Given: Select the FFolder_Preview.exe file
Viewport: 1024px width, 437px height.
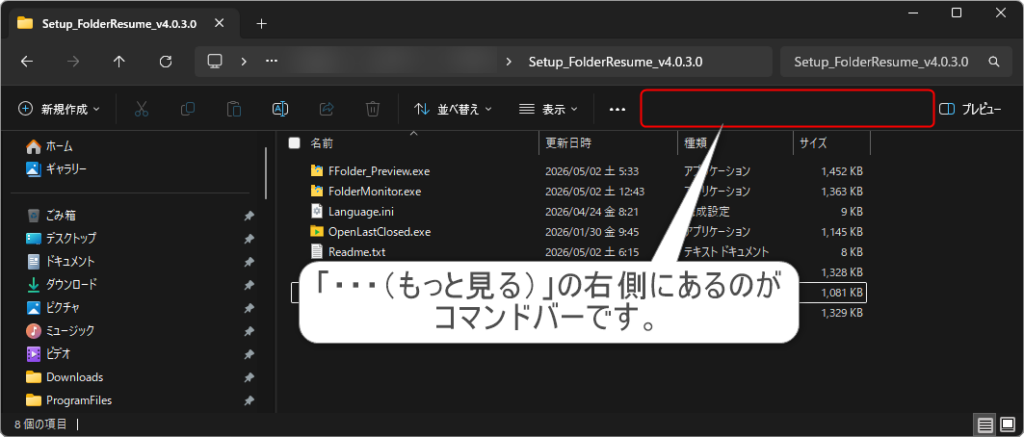Looking at the screenshot, I should [x=379, y=171].
